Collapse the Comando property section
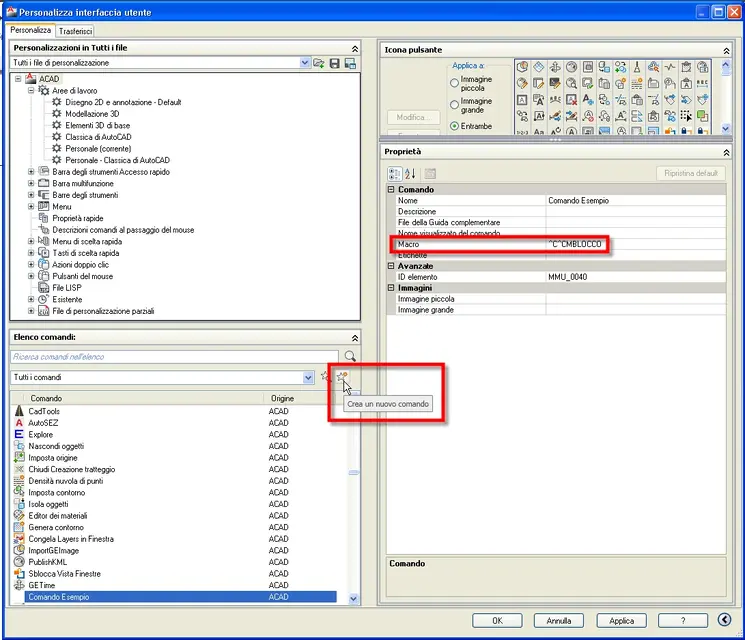 point(391,189)
